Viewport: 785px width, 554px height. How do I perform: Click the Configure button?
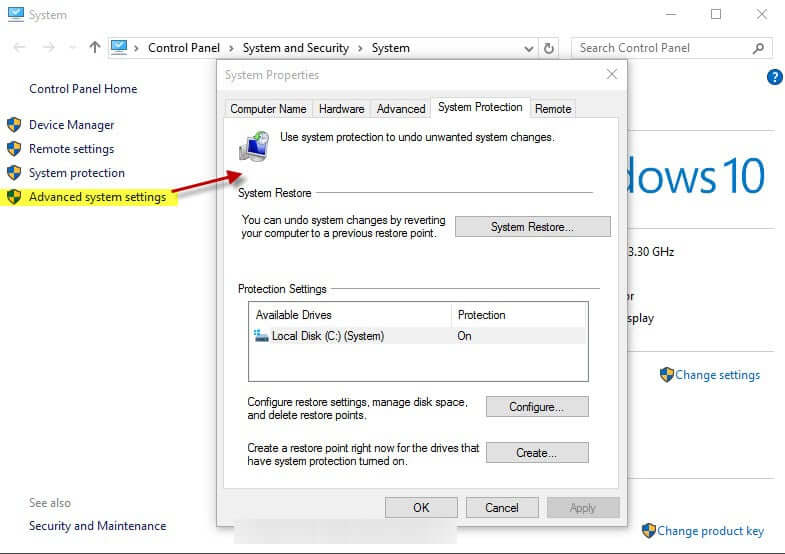coord(537,407)
